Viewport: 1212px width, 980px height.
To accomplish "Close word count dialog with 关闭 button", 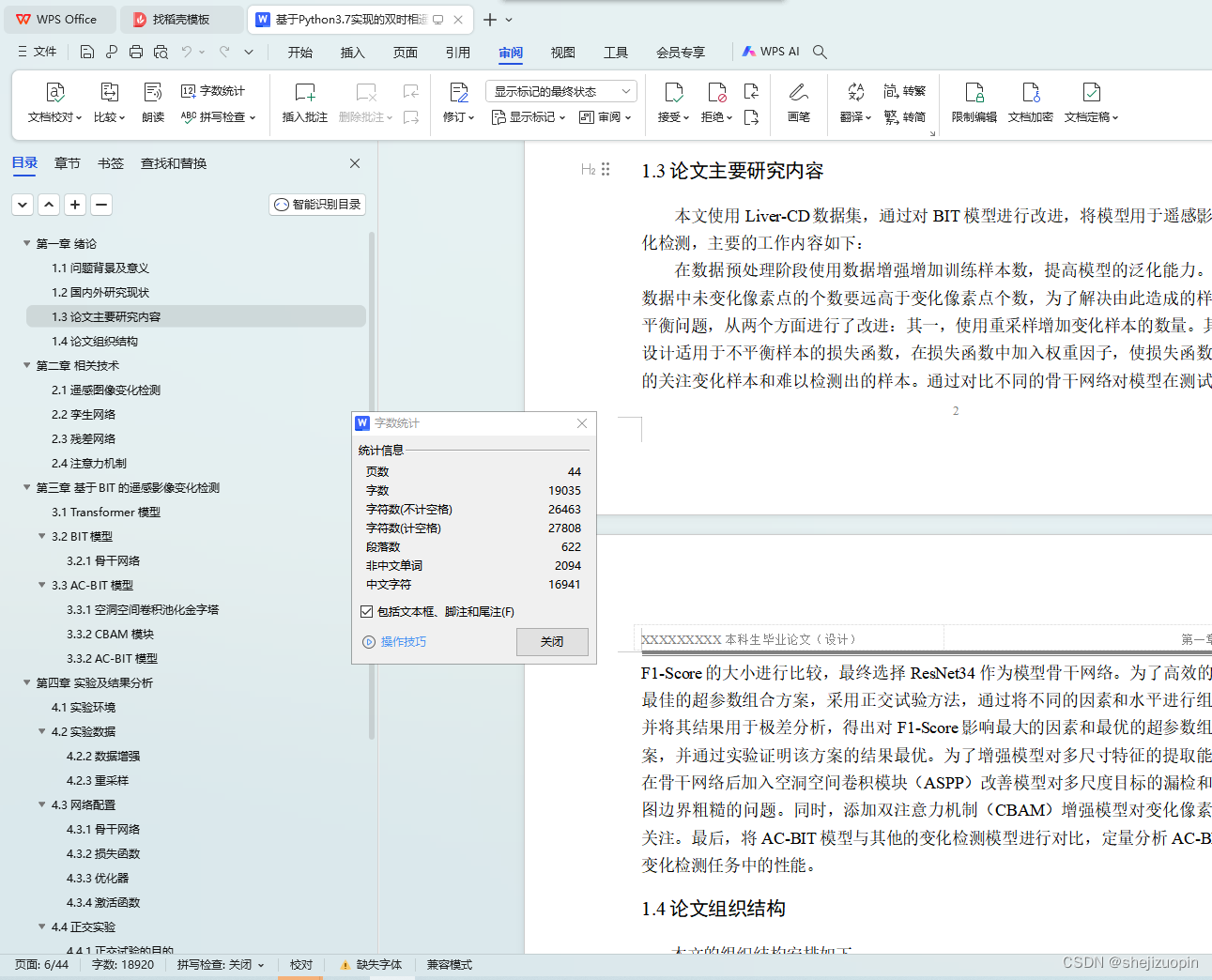I will [x=552, y=641].
